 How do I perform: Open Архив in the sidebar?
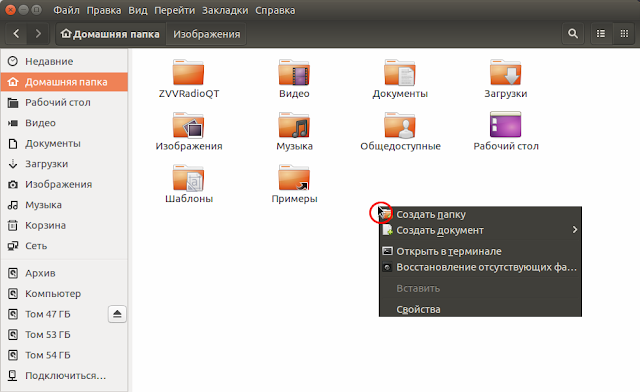tap(64, 273)
